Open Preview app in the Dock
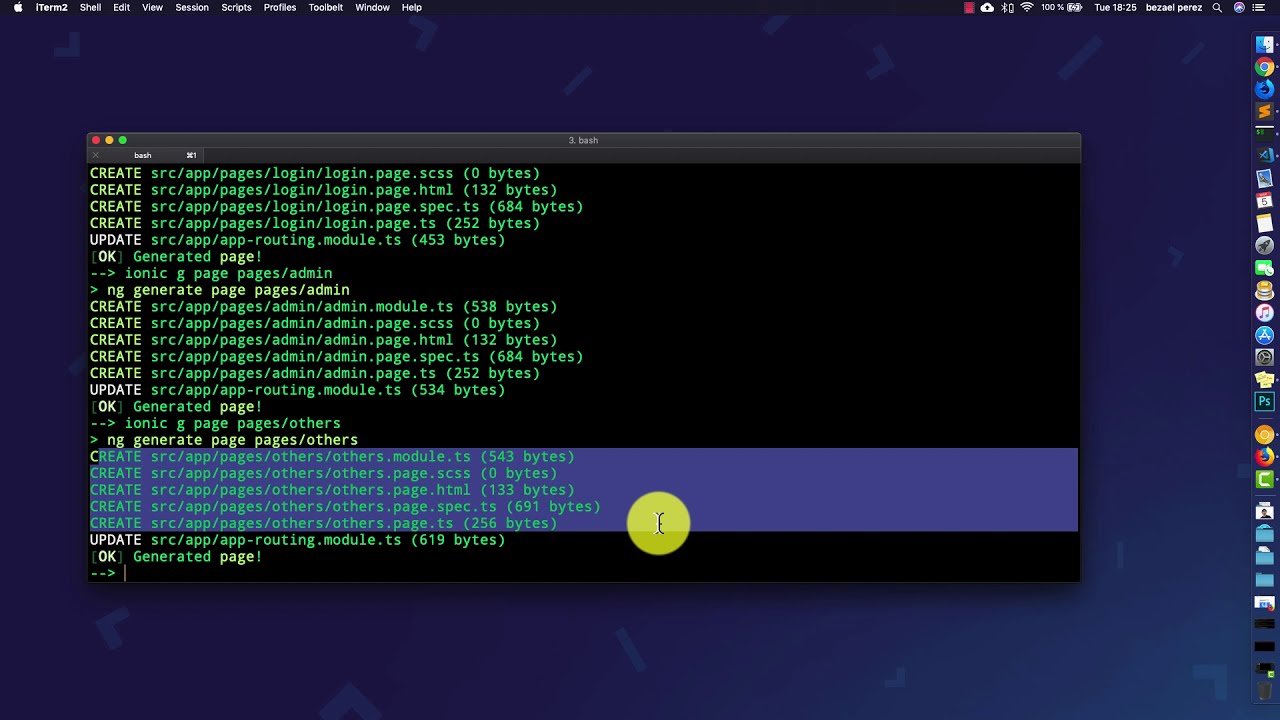Viewport: 1280px width, 720px height. [1265, 179]
